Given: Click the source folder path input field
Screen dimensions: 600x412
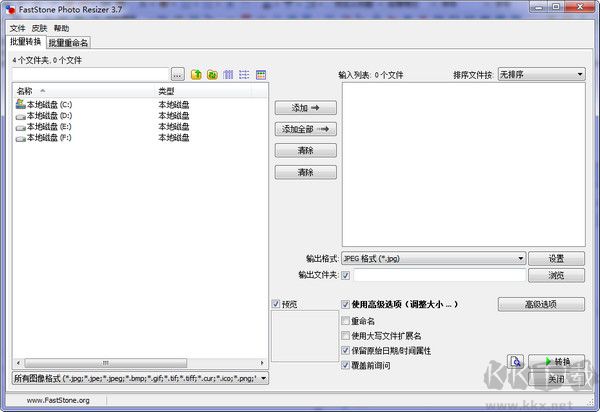Looking at the screenshot, I should (x=91, y=75).
